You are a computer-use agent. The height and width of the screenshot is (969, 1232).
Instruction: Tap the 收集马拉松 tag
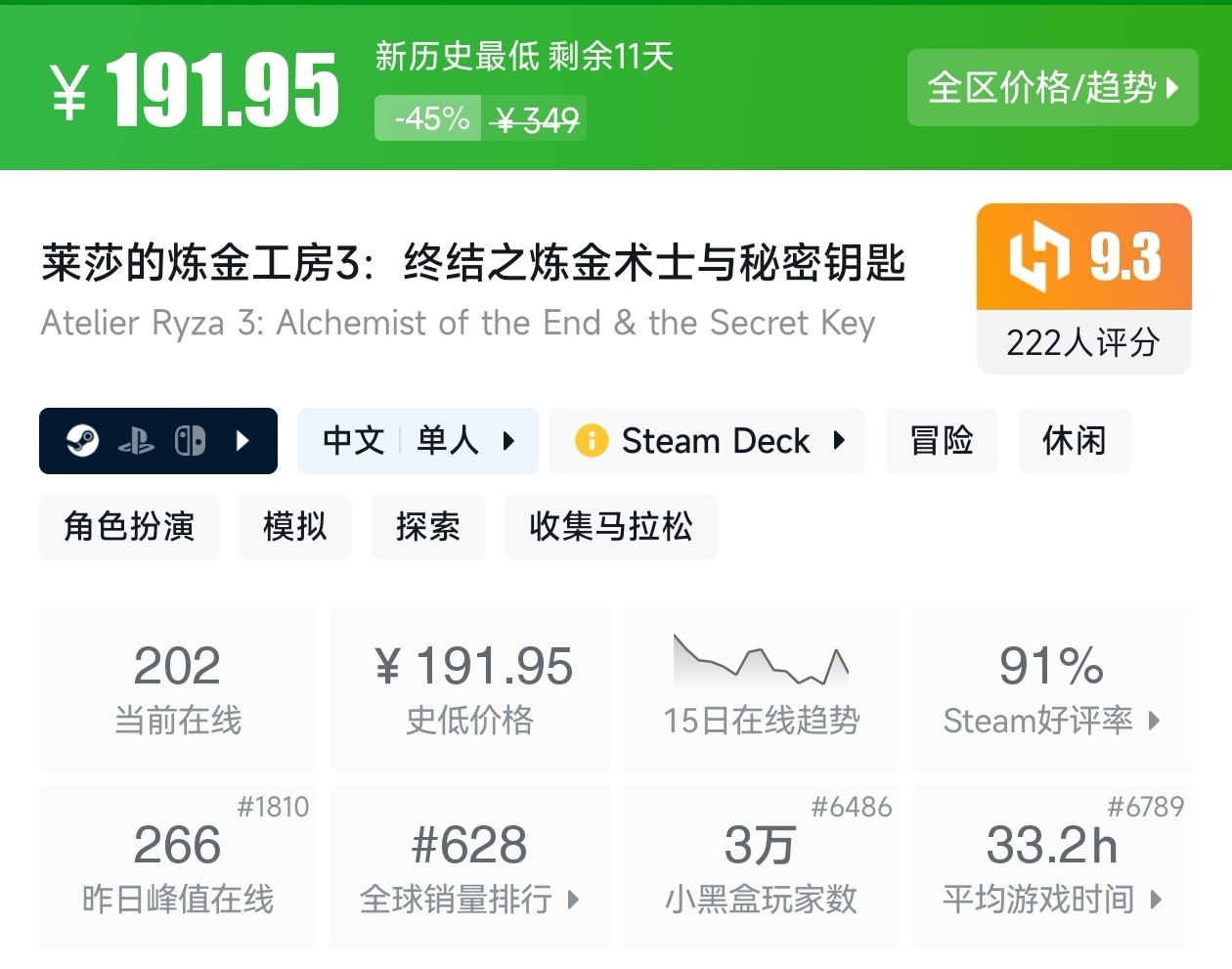[610, 527]
